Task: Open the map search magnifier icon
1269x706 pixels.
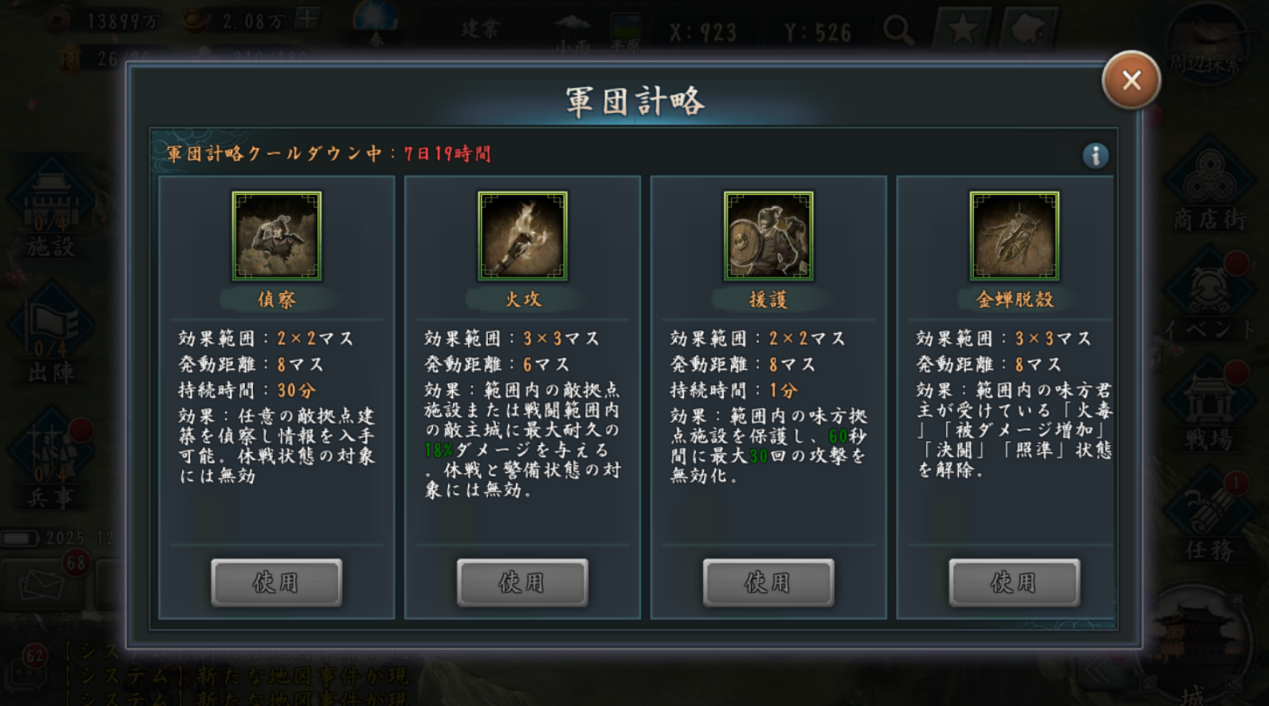Action: (x=898, y=31)
